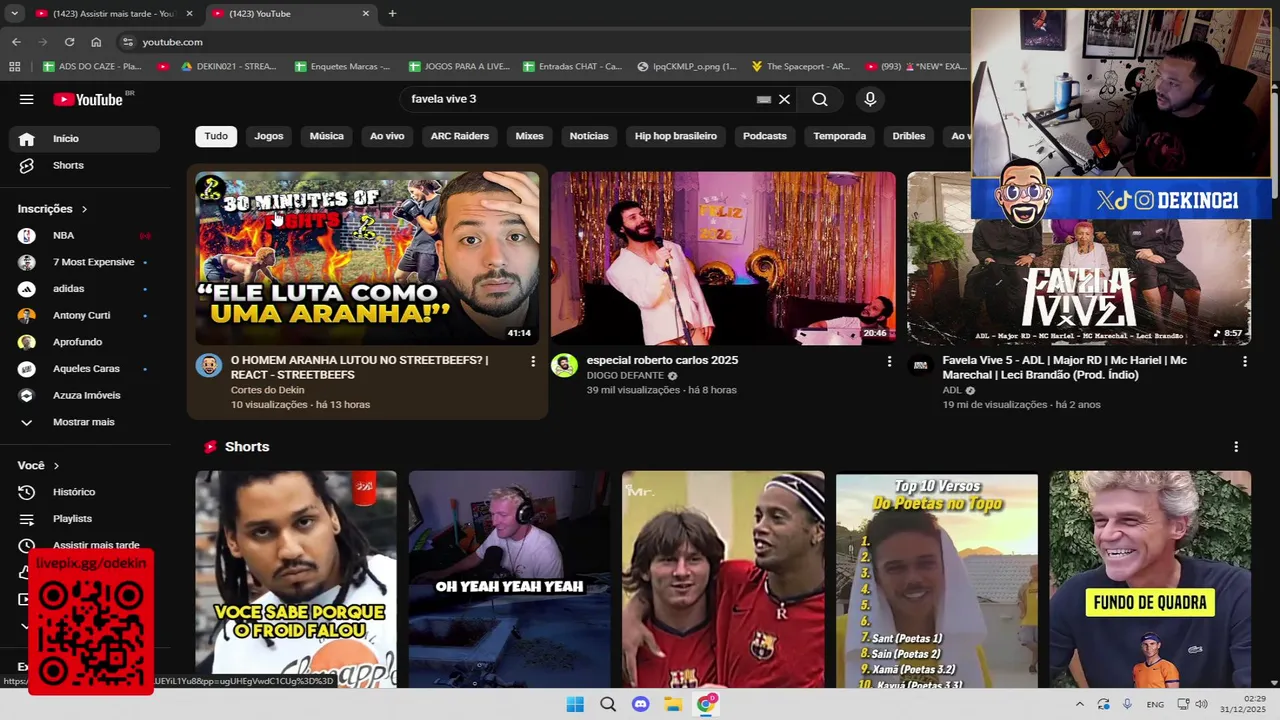Viewport: 1280px width, 720px height.
Task: Open the Top 10 Versos short
Action: click(937, 580)
